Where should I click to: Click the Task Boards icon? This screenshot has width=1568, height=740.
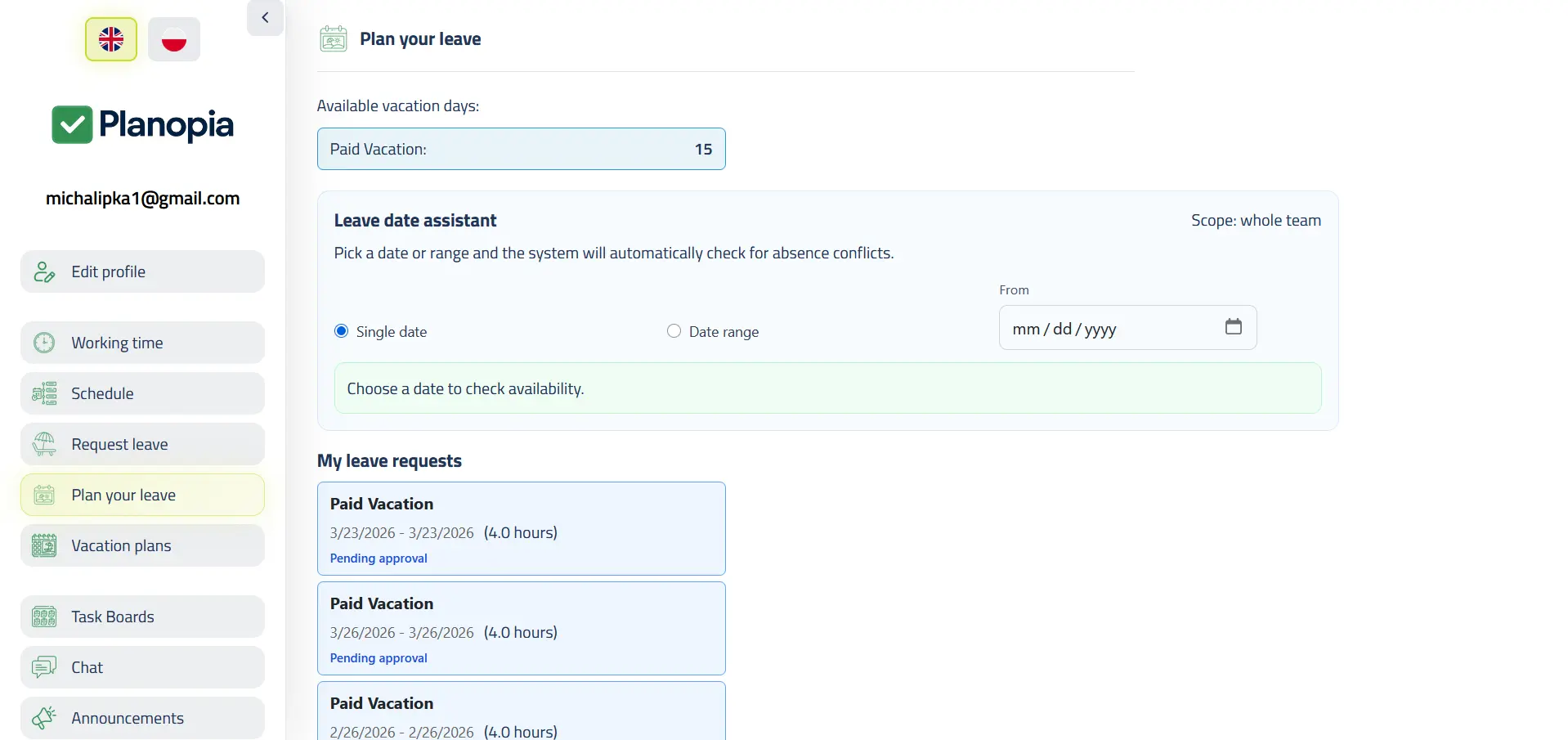[44, 617]
